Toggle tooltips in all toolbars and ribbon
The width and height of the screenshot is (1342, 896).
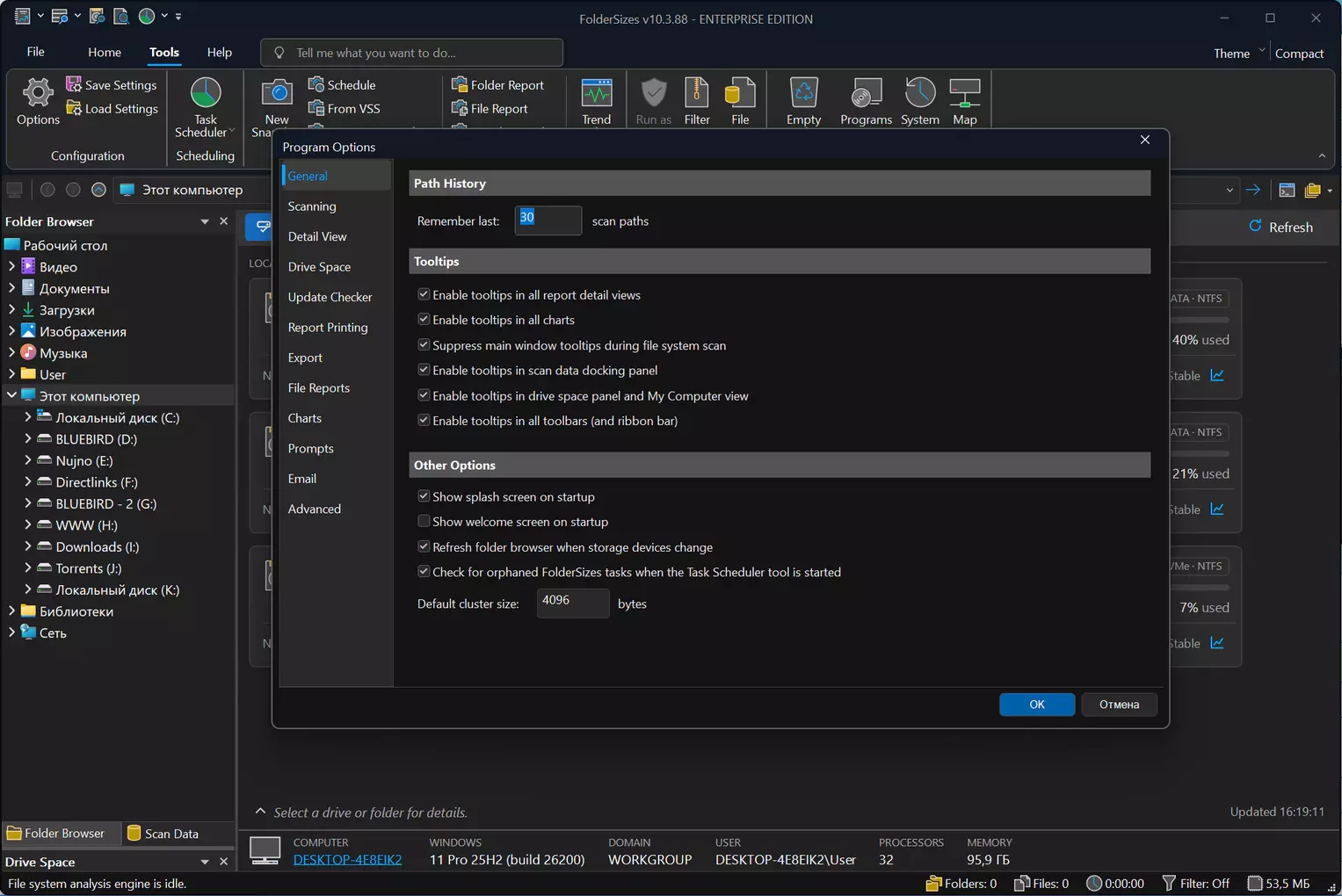424,421
